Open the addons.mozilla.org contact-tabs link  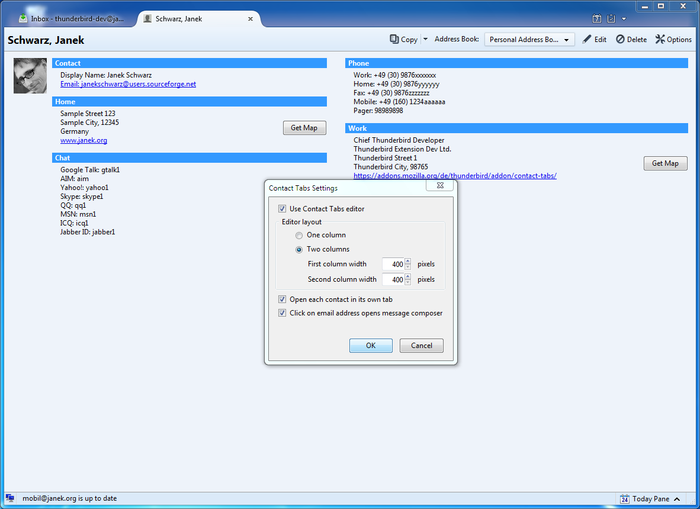click(455, 175)
